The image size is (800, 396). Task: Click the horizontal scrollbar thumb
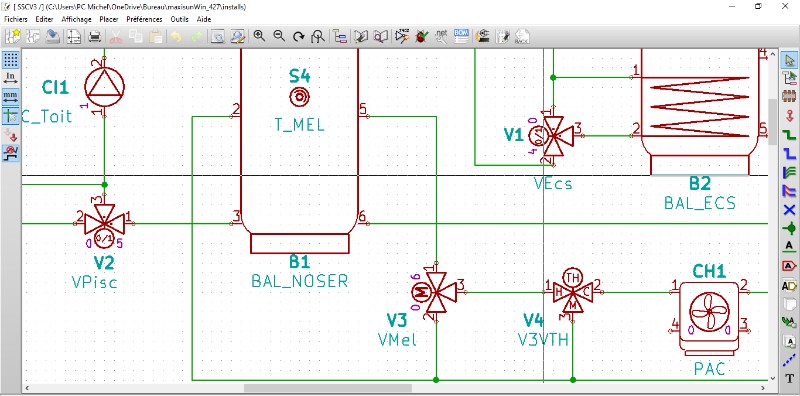(x=328, y=388)
